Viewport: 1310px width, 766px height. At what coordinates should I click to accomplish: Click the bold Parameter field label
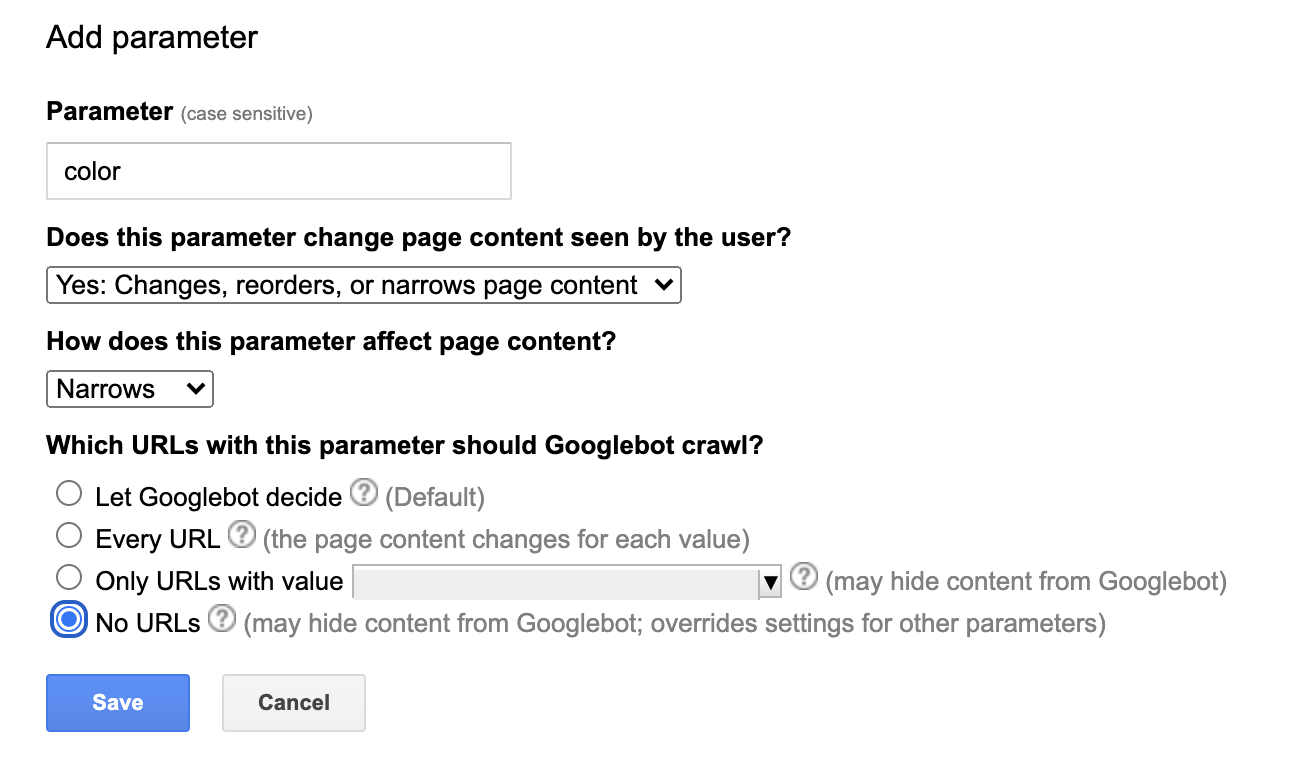tap(110, 112)
